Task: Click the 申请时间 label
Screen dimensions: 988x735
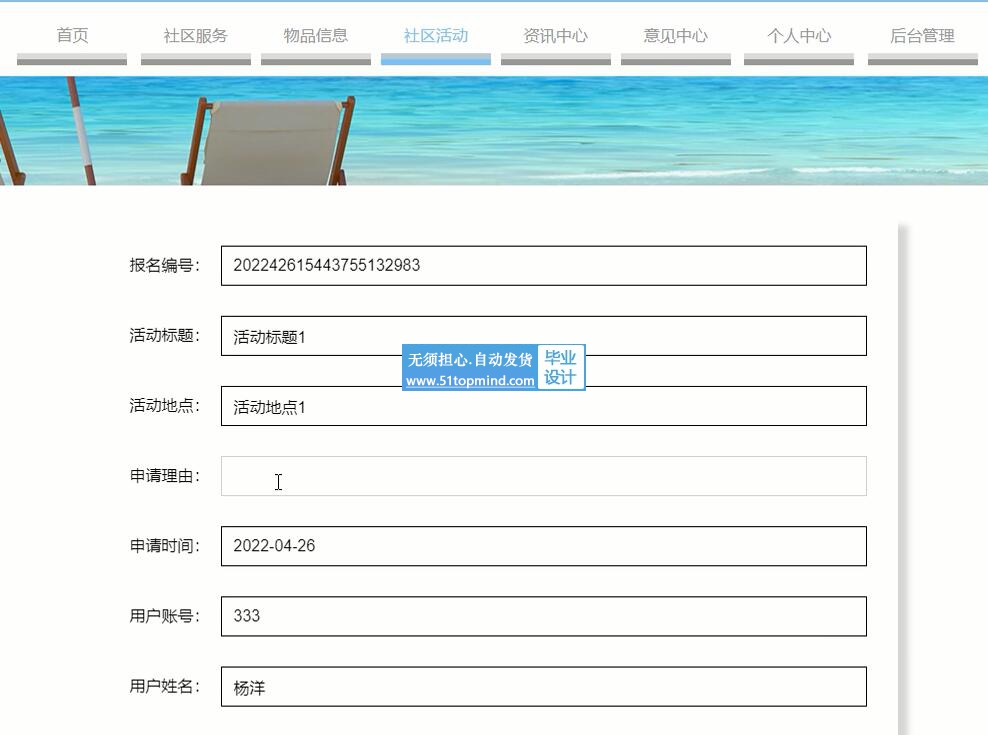Action: [x=164, y=546]
